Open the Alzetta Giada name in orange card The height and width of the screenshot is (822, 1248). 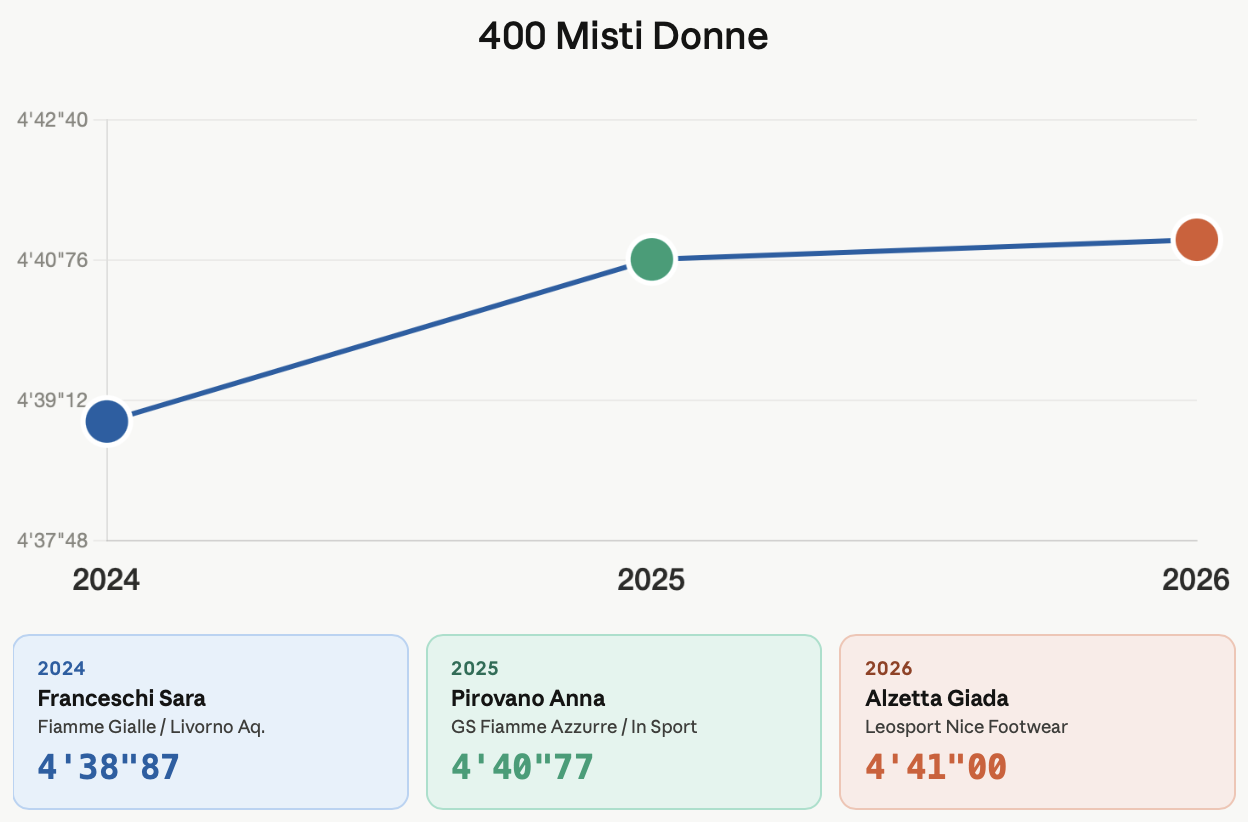coord(936,698)
